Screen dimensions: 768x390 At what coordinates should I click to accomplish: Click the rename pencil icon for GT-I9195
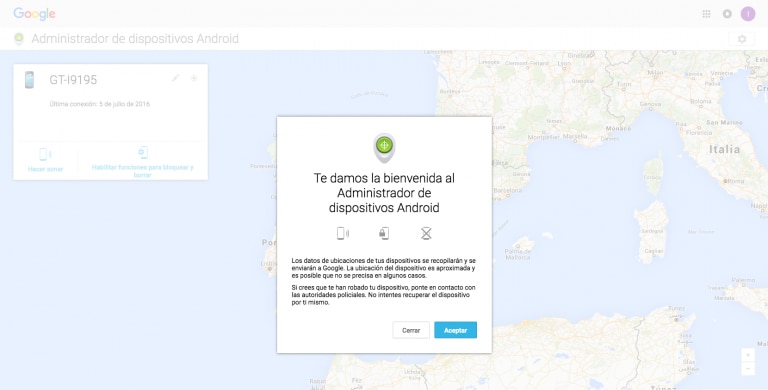(175, 78)
